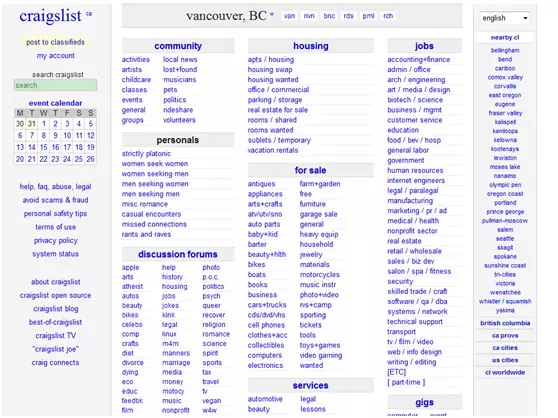Open help, faq, abuse, legal link
The image size is (558, 418).
pyautogui.click(x=55, y=187)
